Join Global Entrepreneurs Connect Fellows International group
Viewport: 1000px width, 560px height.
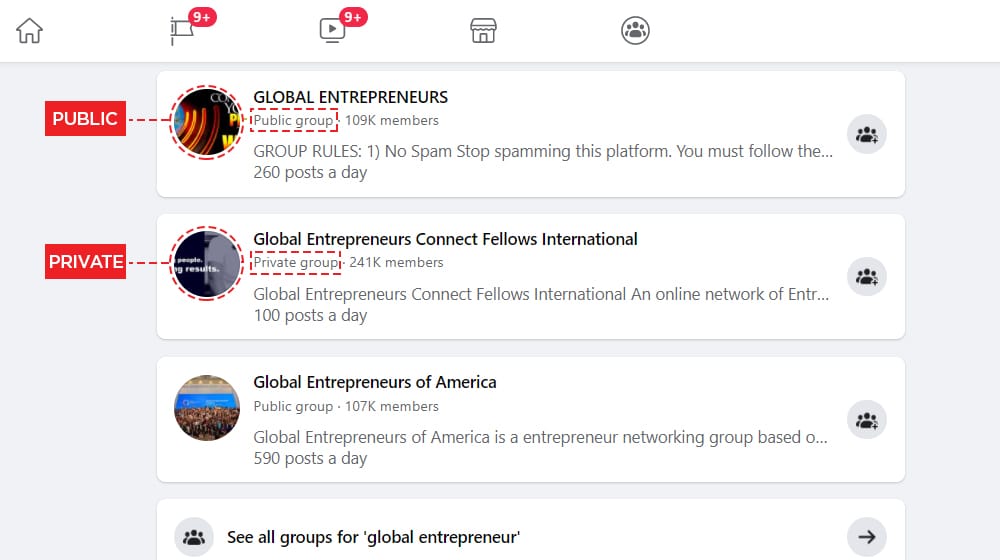[867, 277]
